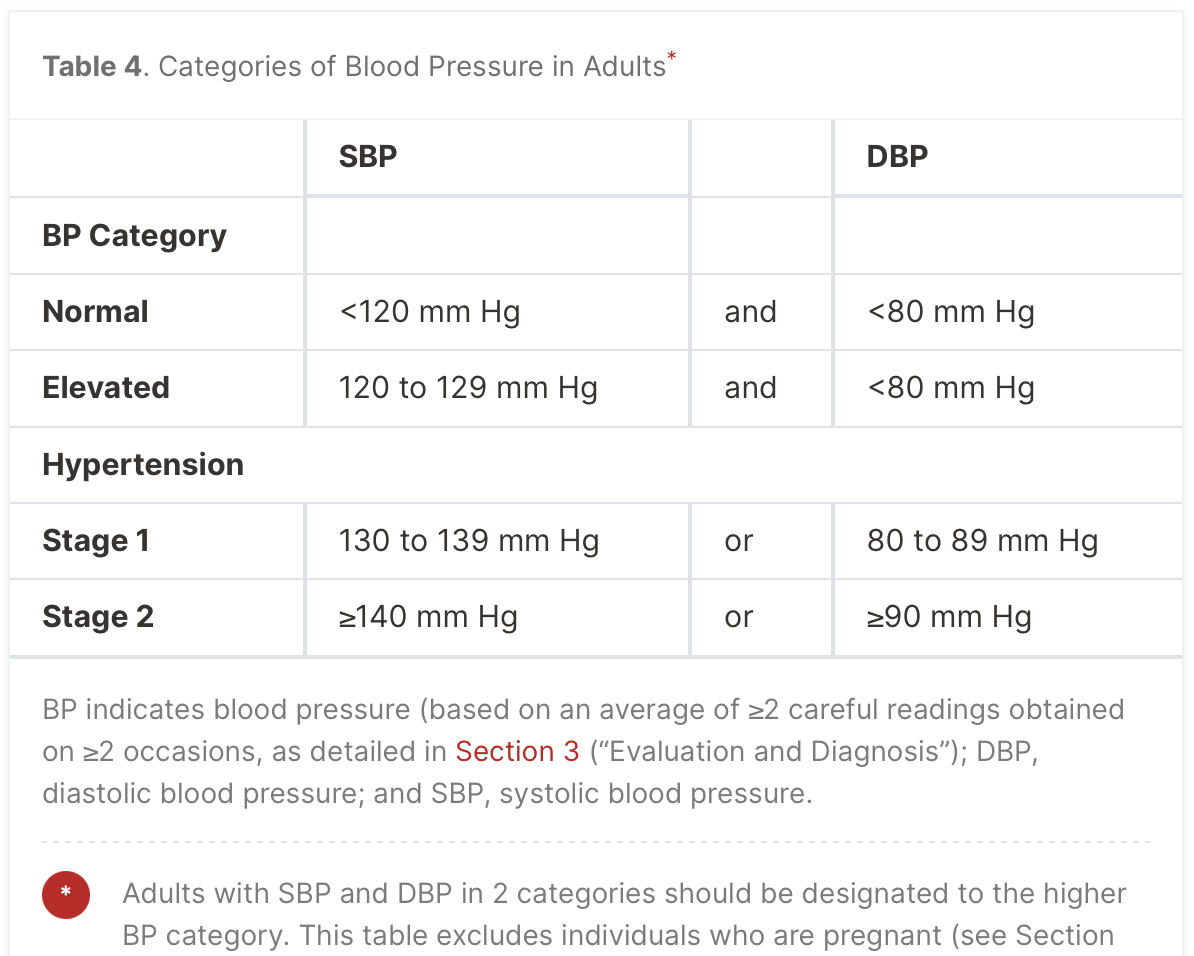
Task: Click the Normal row label
Action: point(95,312)
